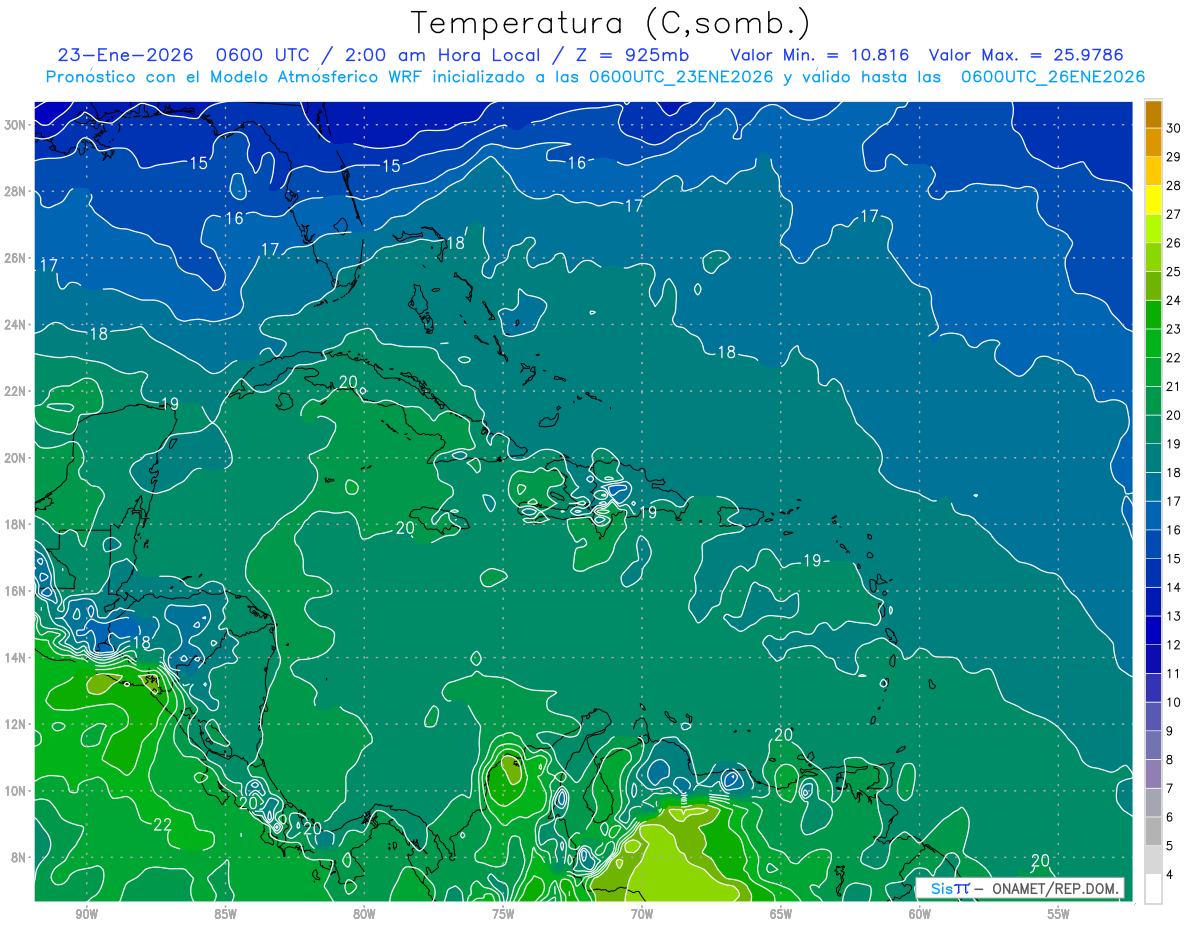Click the dark blue swatch between 11 and 12
Screen dimensions: 1200x927
[1153, 659]
